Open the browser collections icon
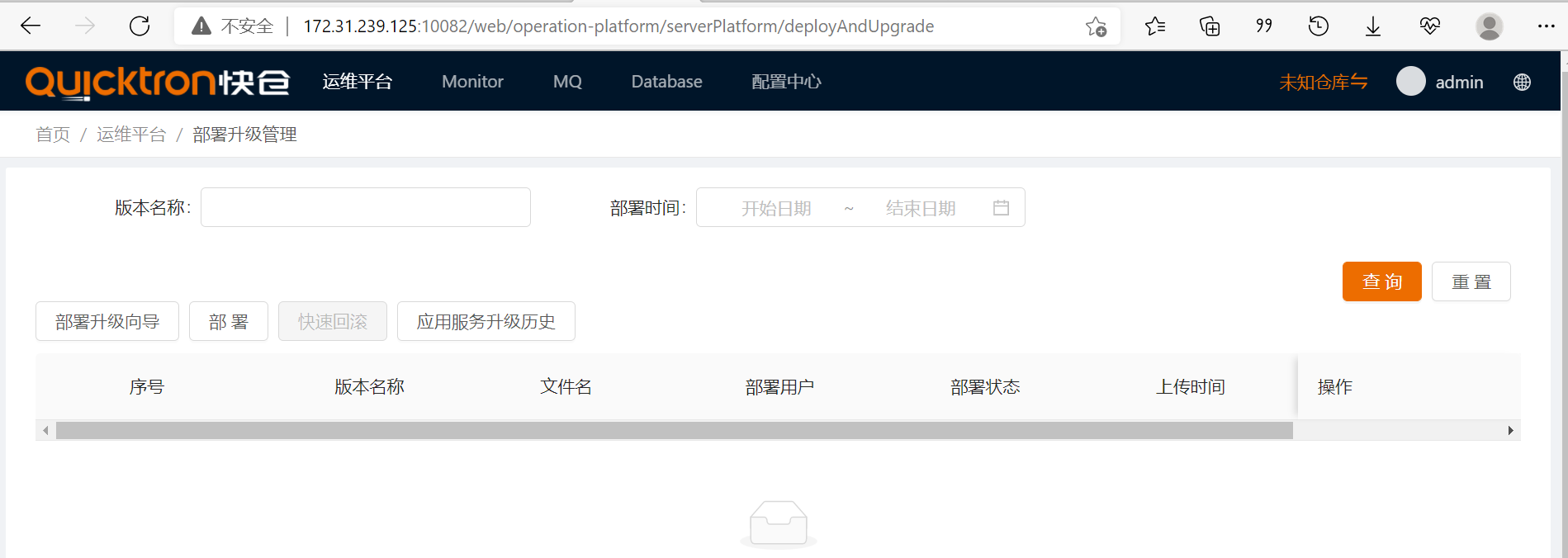Screen dimensions: 1568x558 tap(1210, 26)
